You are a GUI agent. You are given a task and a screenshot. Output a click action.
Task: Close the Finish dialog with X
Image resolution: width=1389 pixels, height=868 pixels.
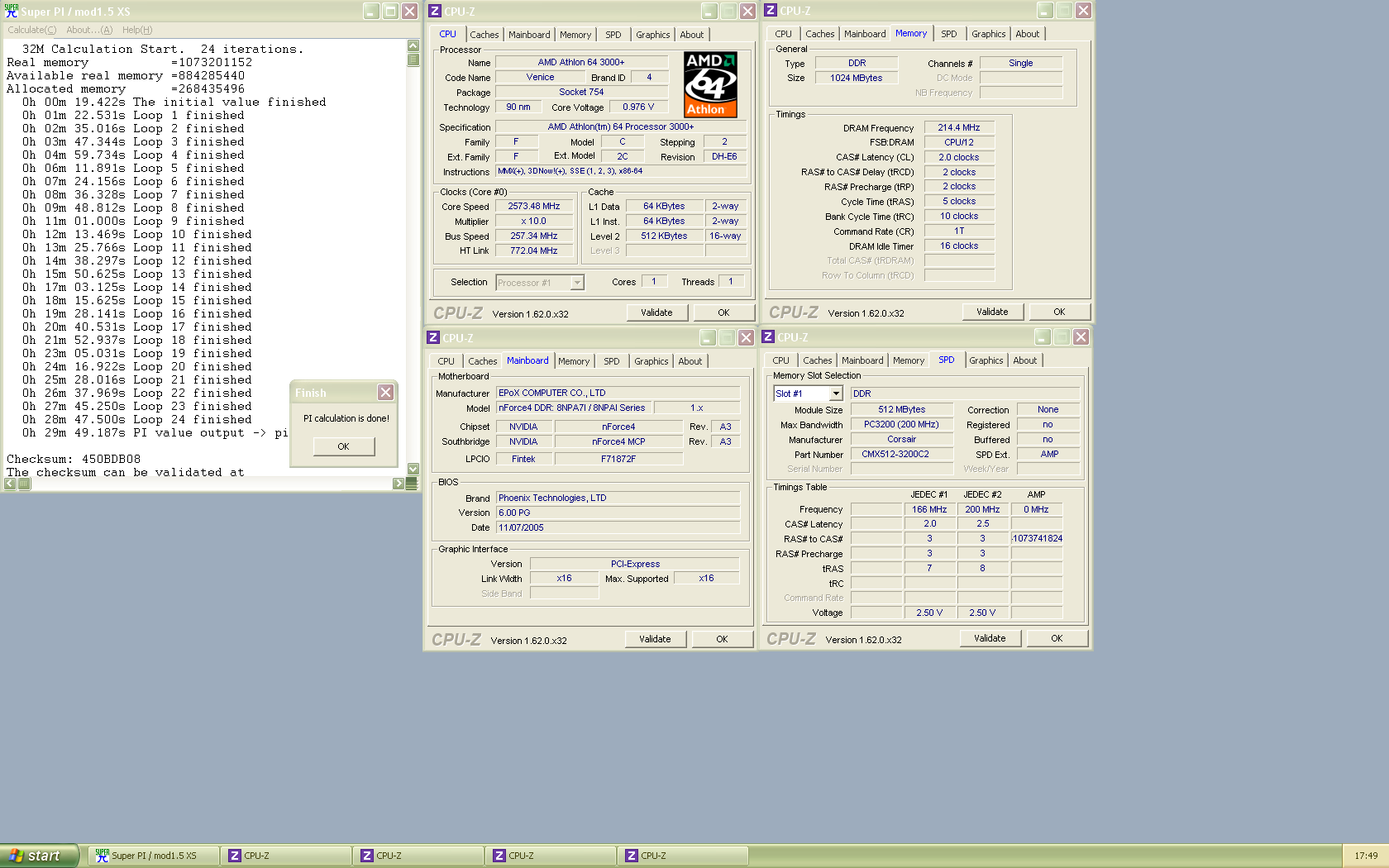click(385, 393)
